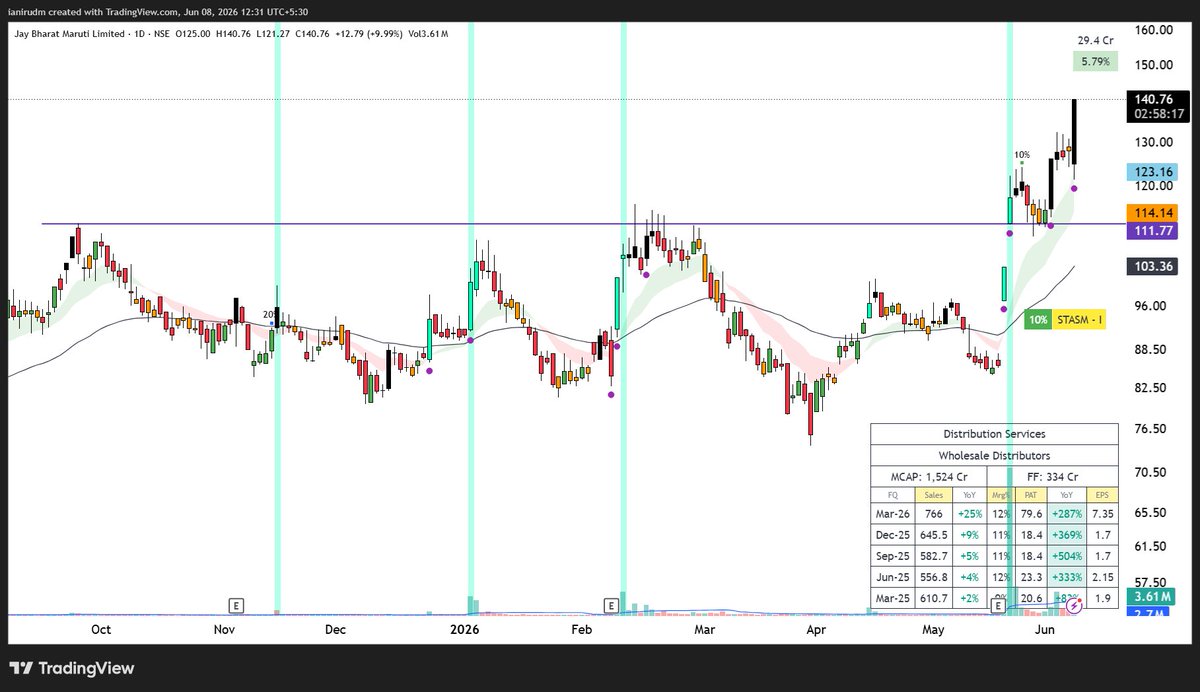Select the black 140.76 current price label
Screen dimensions: 1200x692
(1153, 99)
